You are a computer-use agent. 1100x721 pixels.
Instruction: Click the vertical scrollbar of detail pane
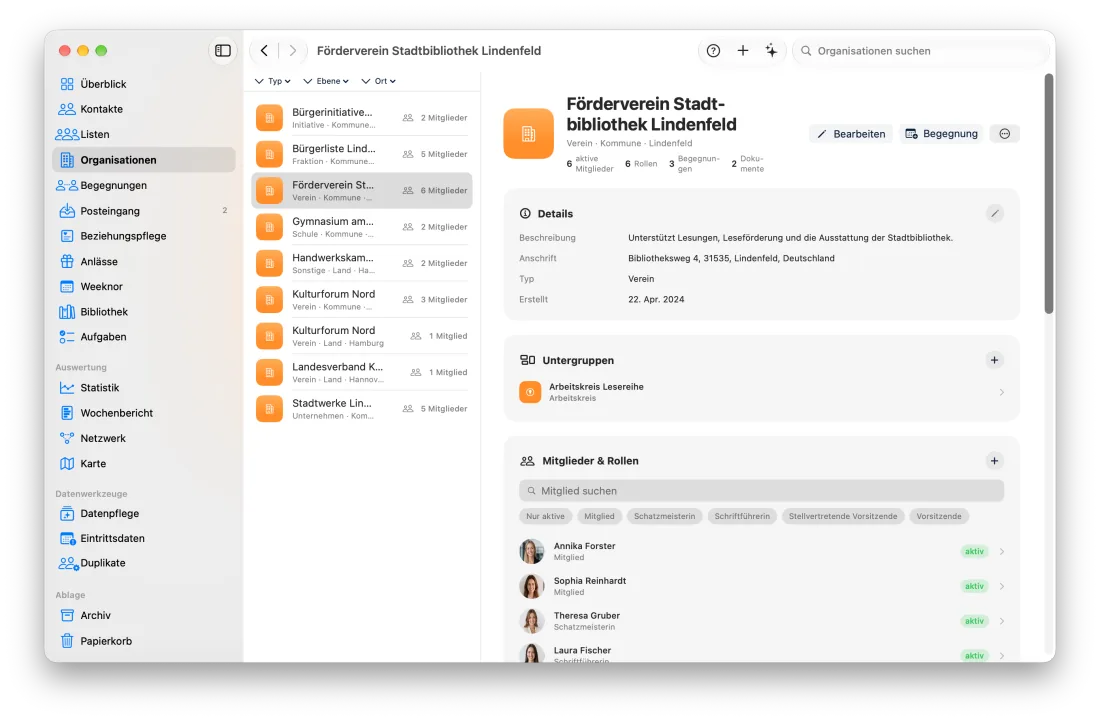pyautogui.click(x=1049, y=194)
